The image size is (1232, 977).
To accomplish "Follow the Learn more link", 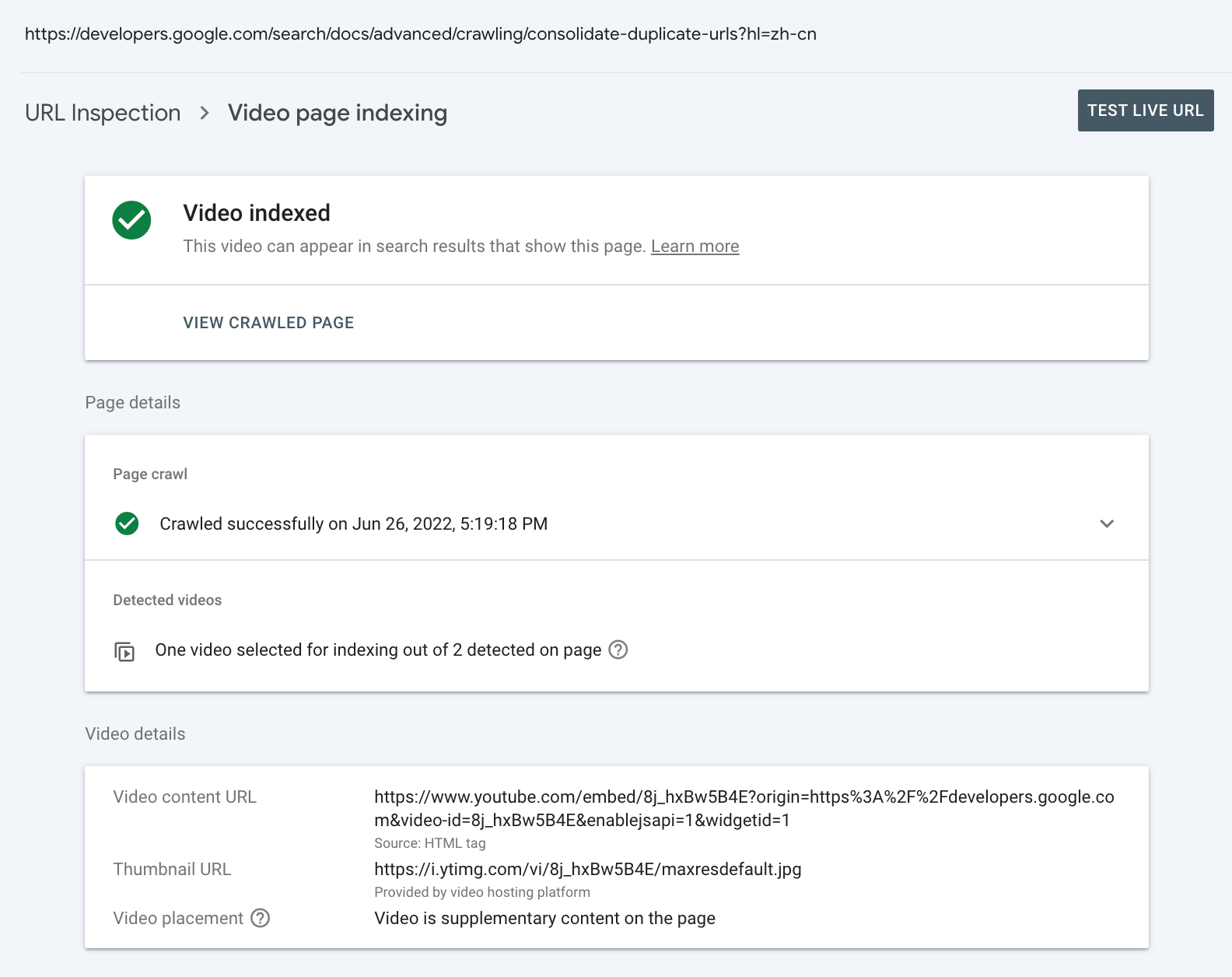I will tap(695, 247).
